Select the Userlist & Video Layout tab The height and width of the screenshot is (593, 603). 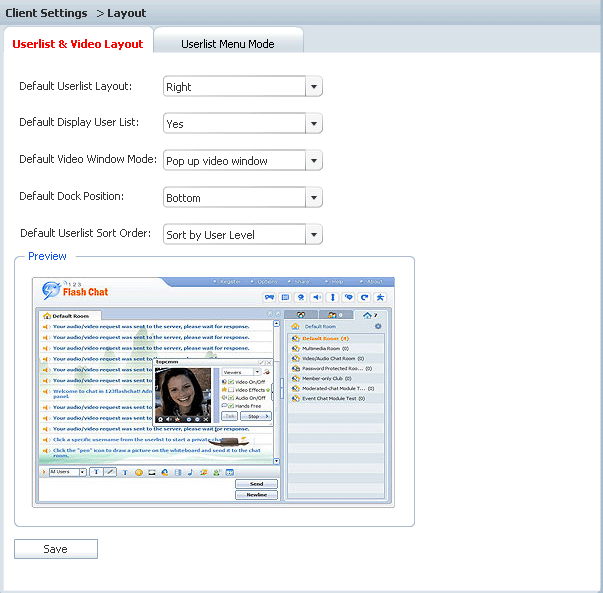click(x=78, y=44)
